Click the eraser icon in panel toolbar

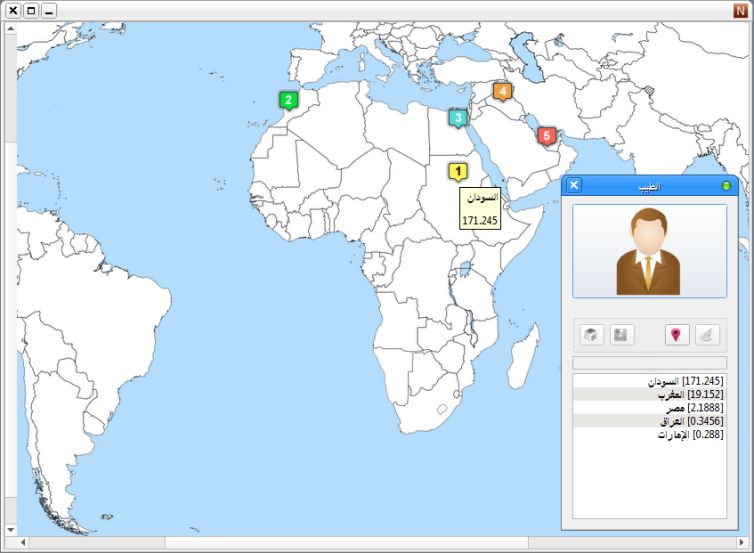click(707, 335)
